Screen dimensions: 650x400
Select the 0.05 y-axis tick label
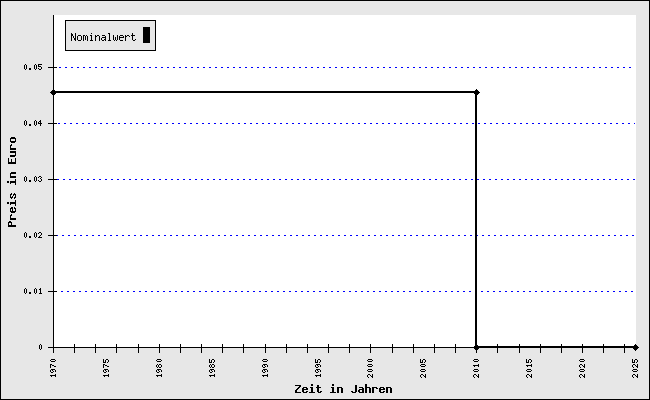pos(34,68)
